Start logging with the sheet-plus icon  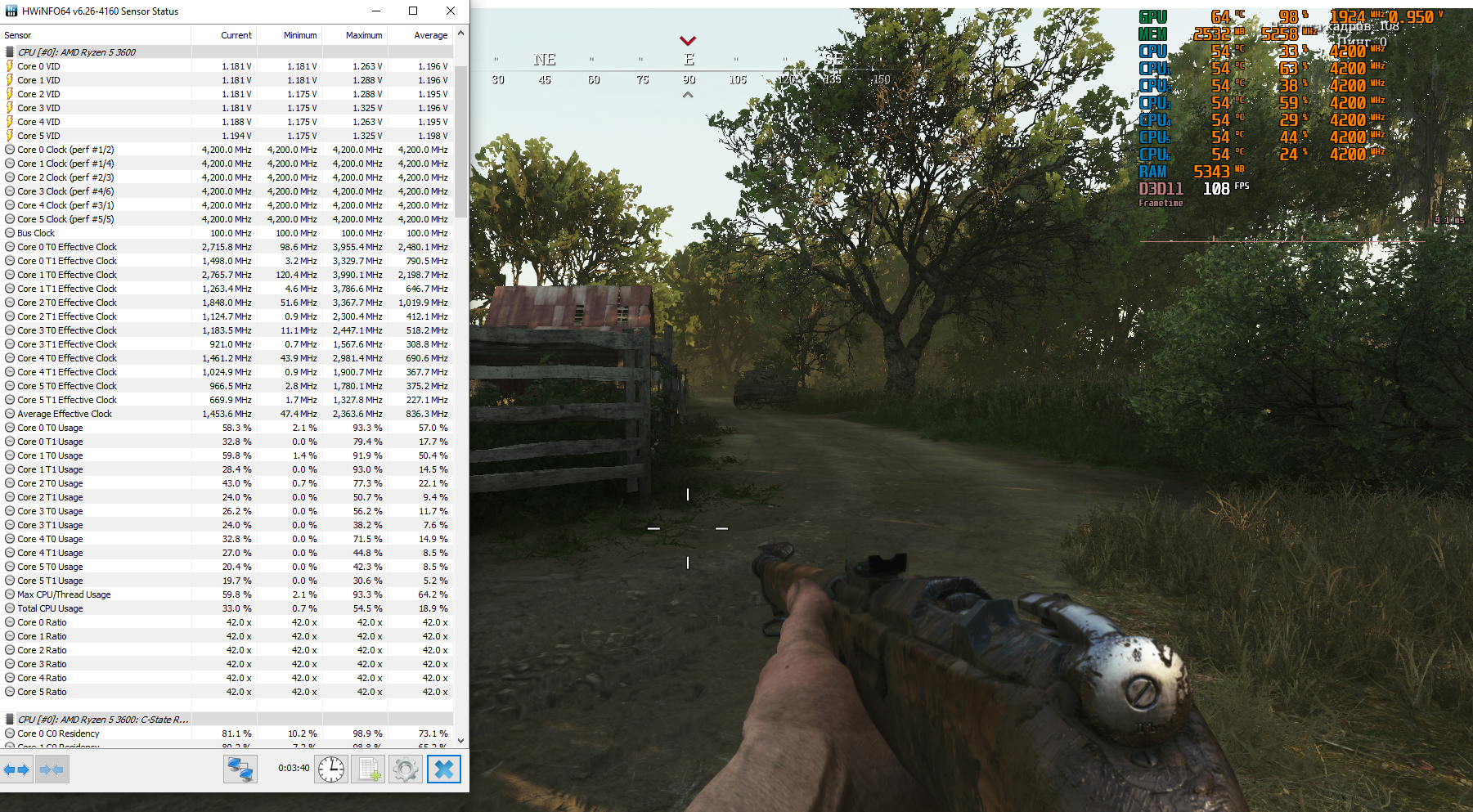368,769
